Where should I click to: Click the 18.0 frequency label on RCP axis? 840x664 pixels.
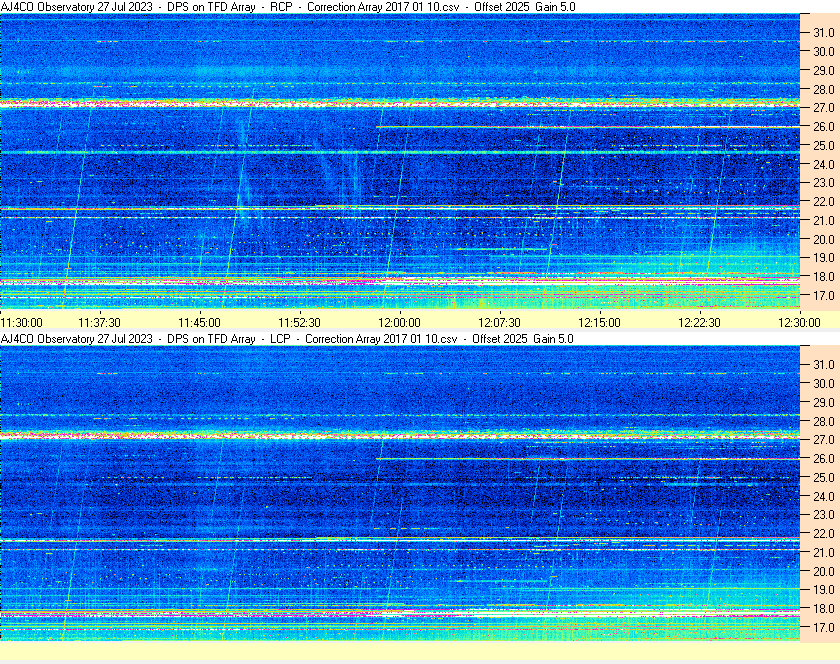[x=824, y=277]
